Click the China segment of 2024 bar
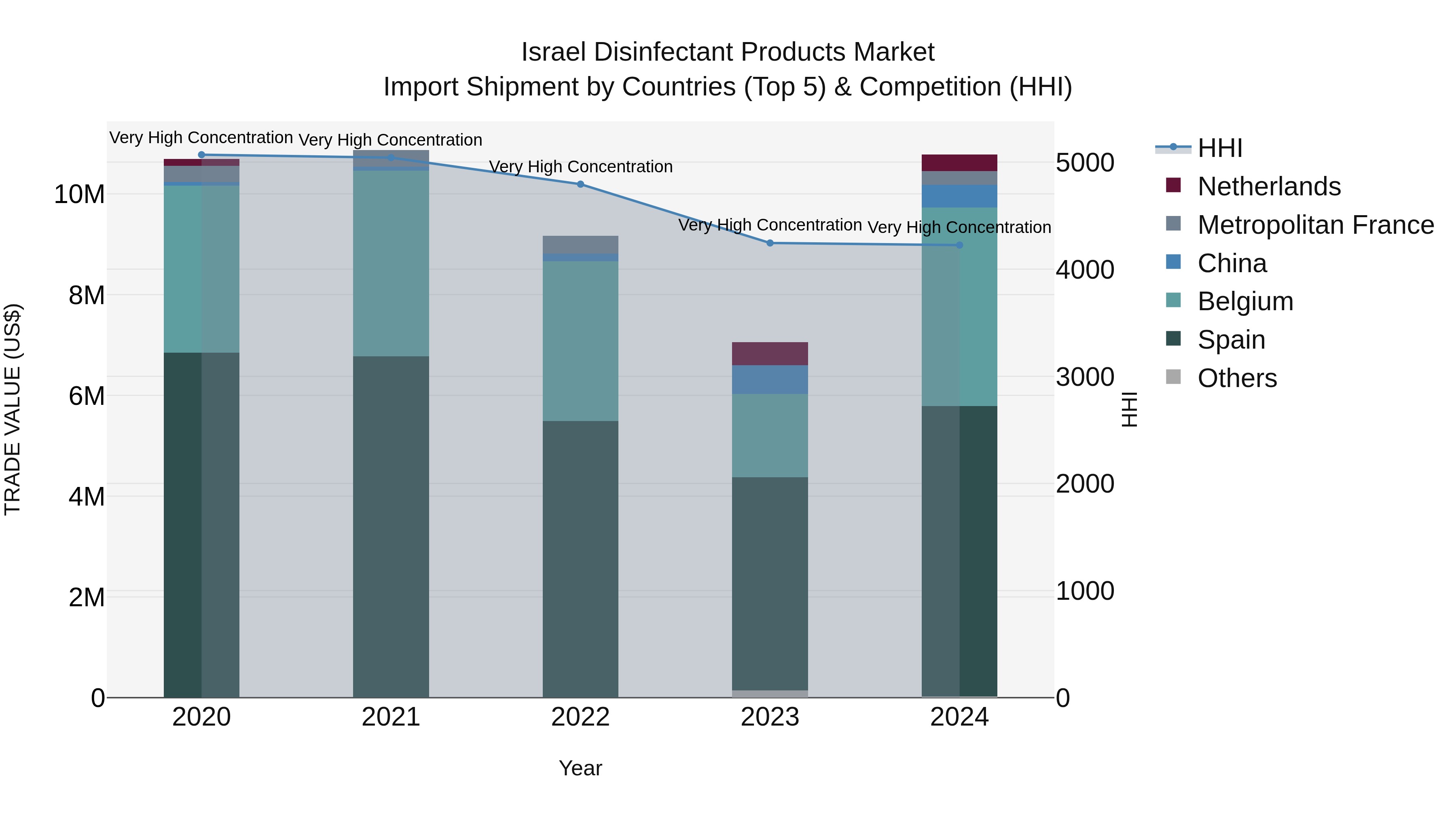The height and width of the screenshot is (819, 1456). point(959,197)
